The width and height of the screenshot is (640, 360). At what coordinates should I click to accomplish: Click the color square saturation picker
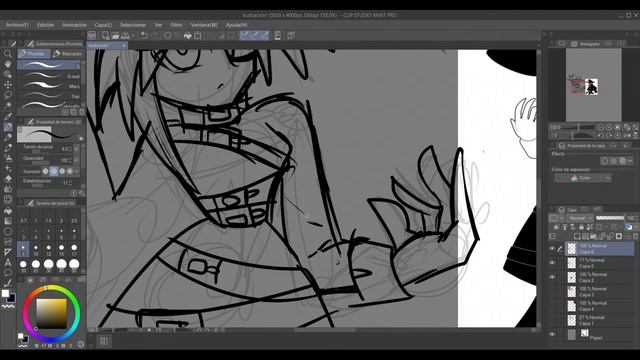[51, 313]
